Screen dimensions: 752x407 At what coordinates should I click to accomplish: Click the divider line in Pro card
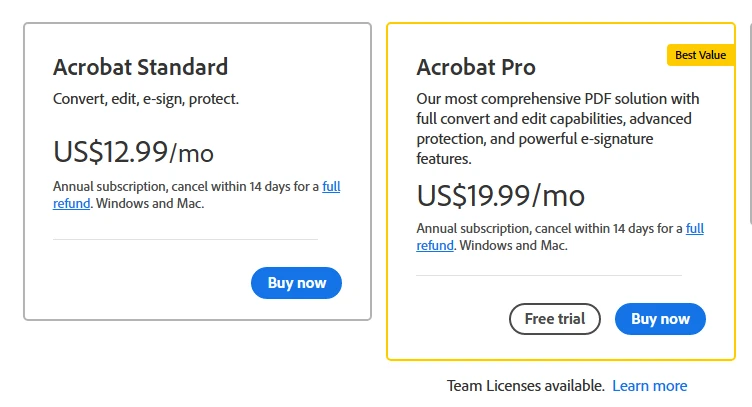(x=549, y=275)
